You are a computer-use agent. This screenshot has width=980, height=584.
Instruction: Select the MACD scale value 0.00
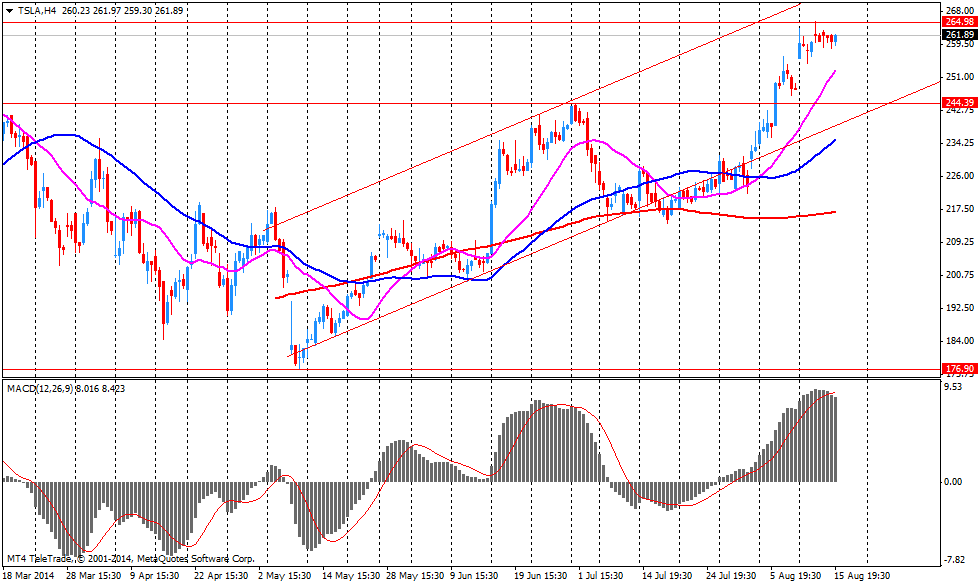pyautogui.click(x=954, y=481)
